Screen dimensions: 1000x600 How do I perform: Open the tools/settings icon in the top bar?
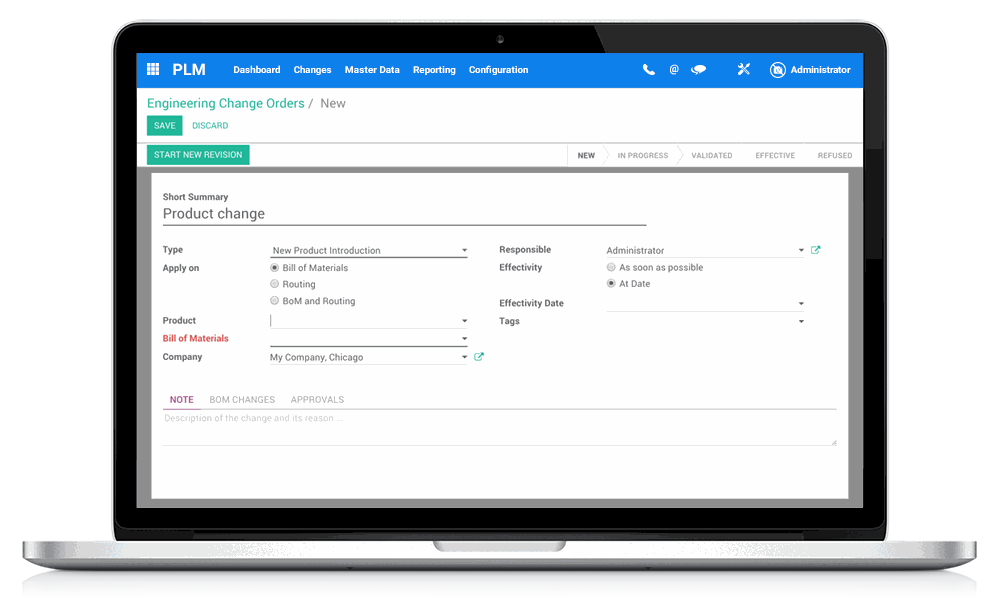pyautogui.click(x=743, y=69)
